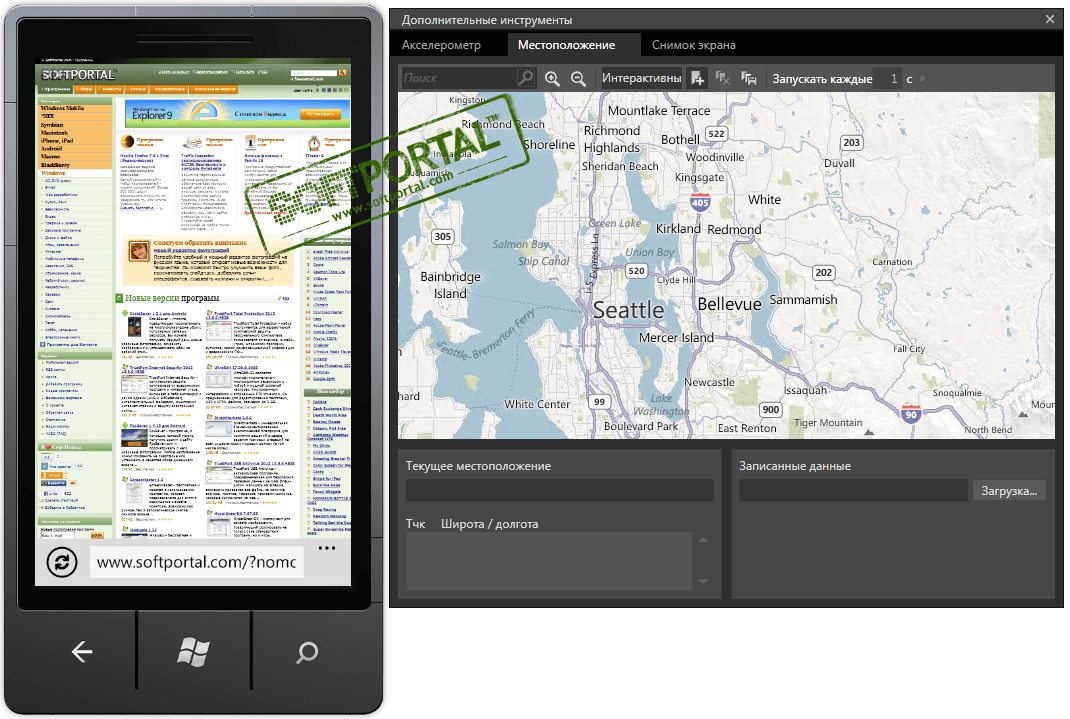Click the Explorer 9 banner on the phone screen
The height and width of the screenshot is (719, 1070).
(x=237, y=113)
